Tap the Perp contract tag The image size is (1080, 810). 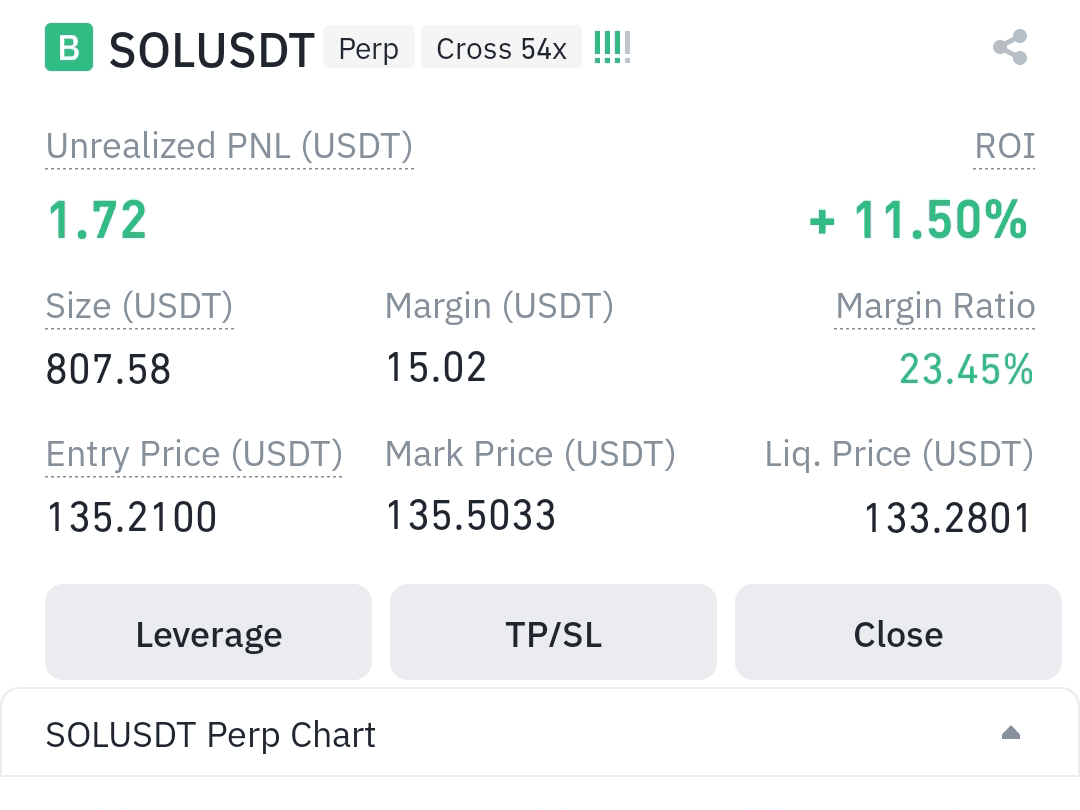click(369, 48)
